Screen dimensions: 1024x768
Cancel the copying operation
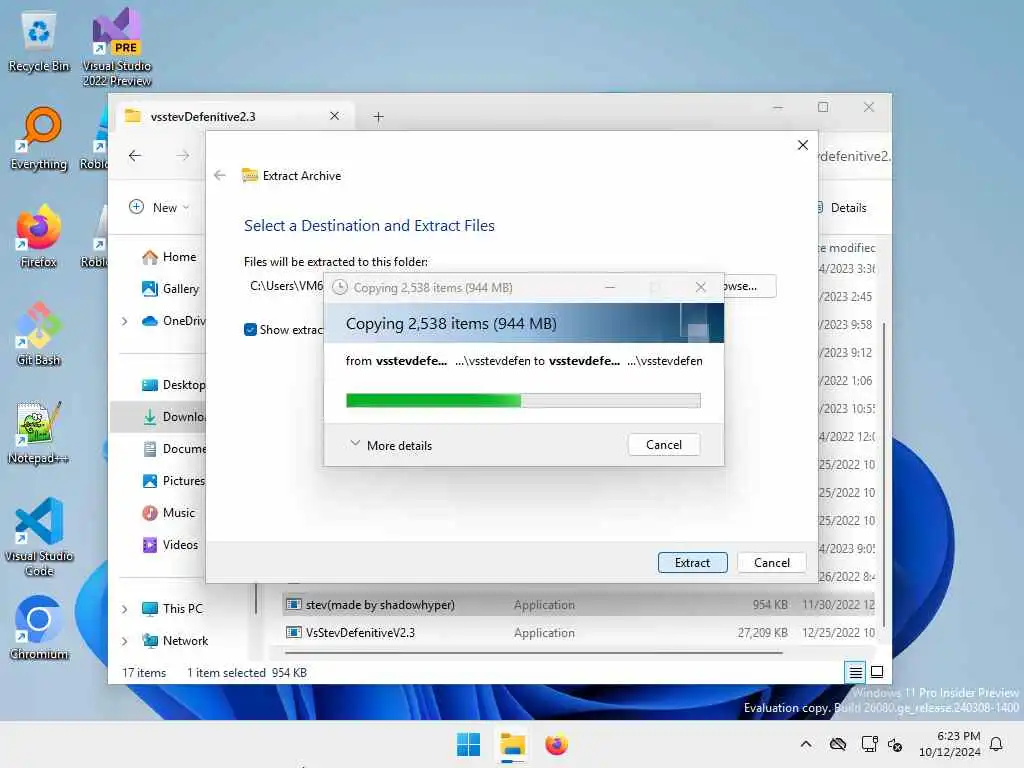click(x=664, y=445)
